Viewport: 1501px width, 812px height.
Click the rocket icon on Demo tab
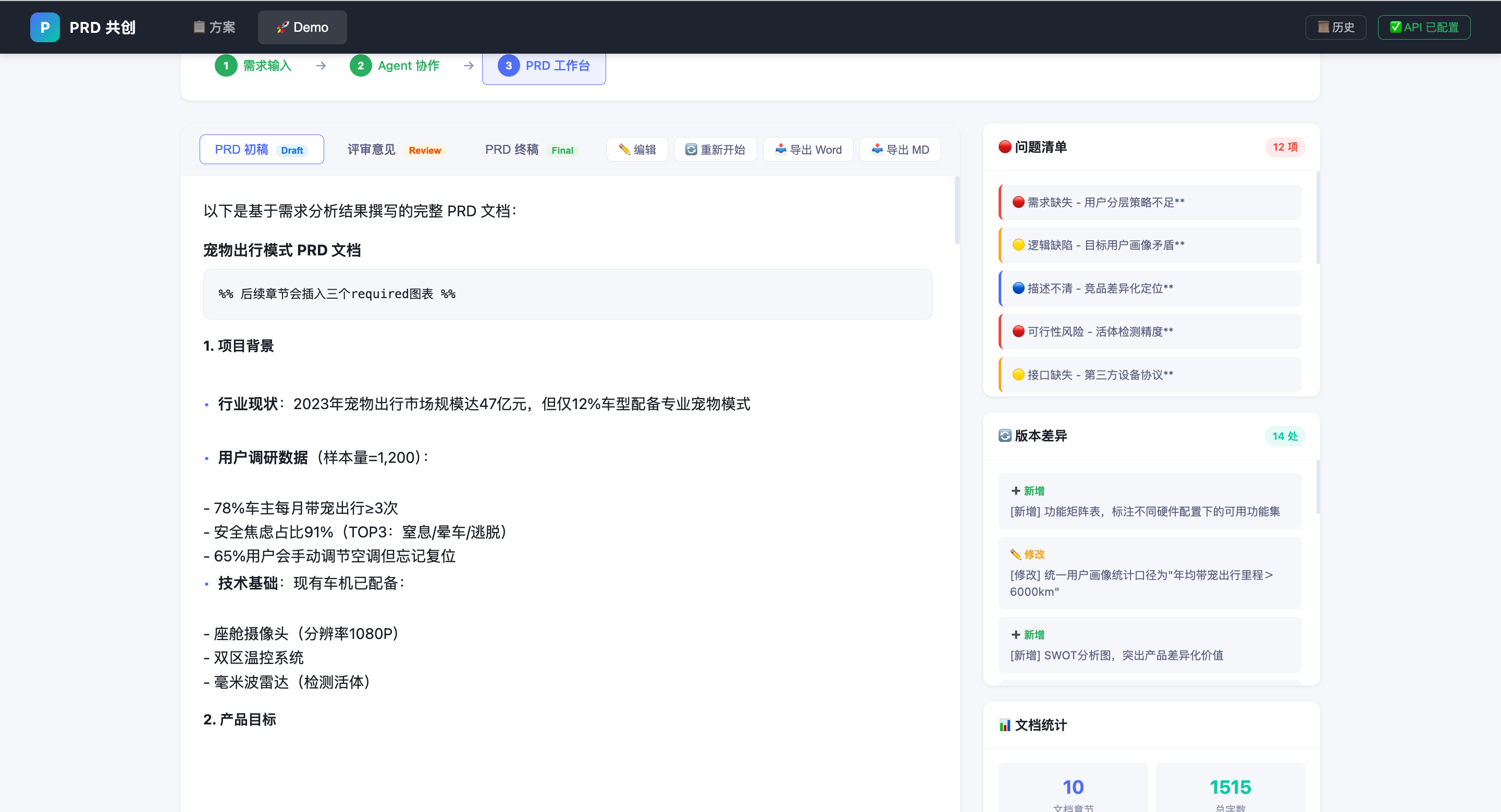coord(282,28)
